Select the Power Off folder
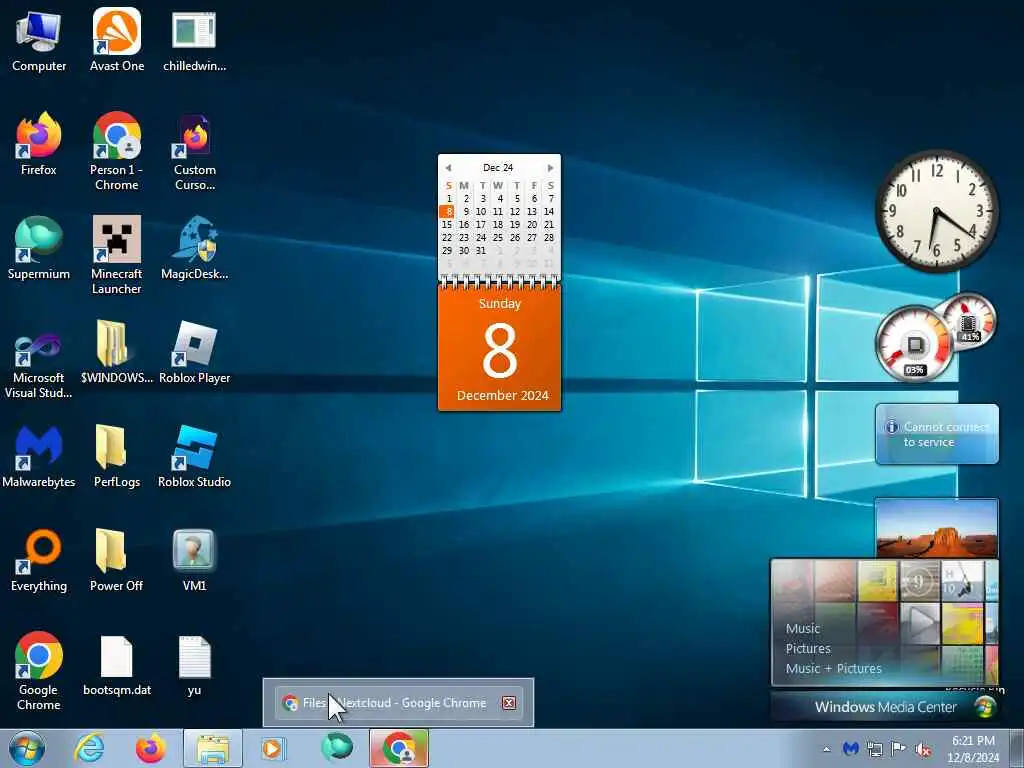This screenshot has width=1024, height=768. pyautogui.click(x=117, y=560)
